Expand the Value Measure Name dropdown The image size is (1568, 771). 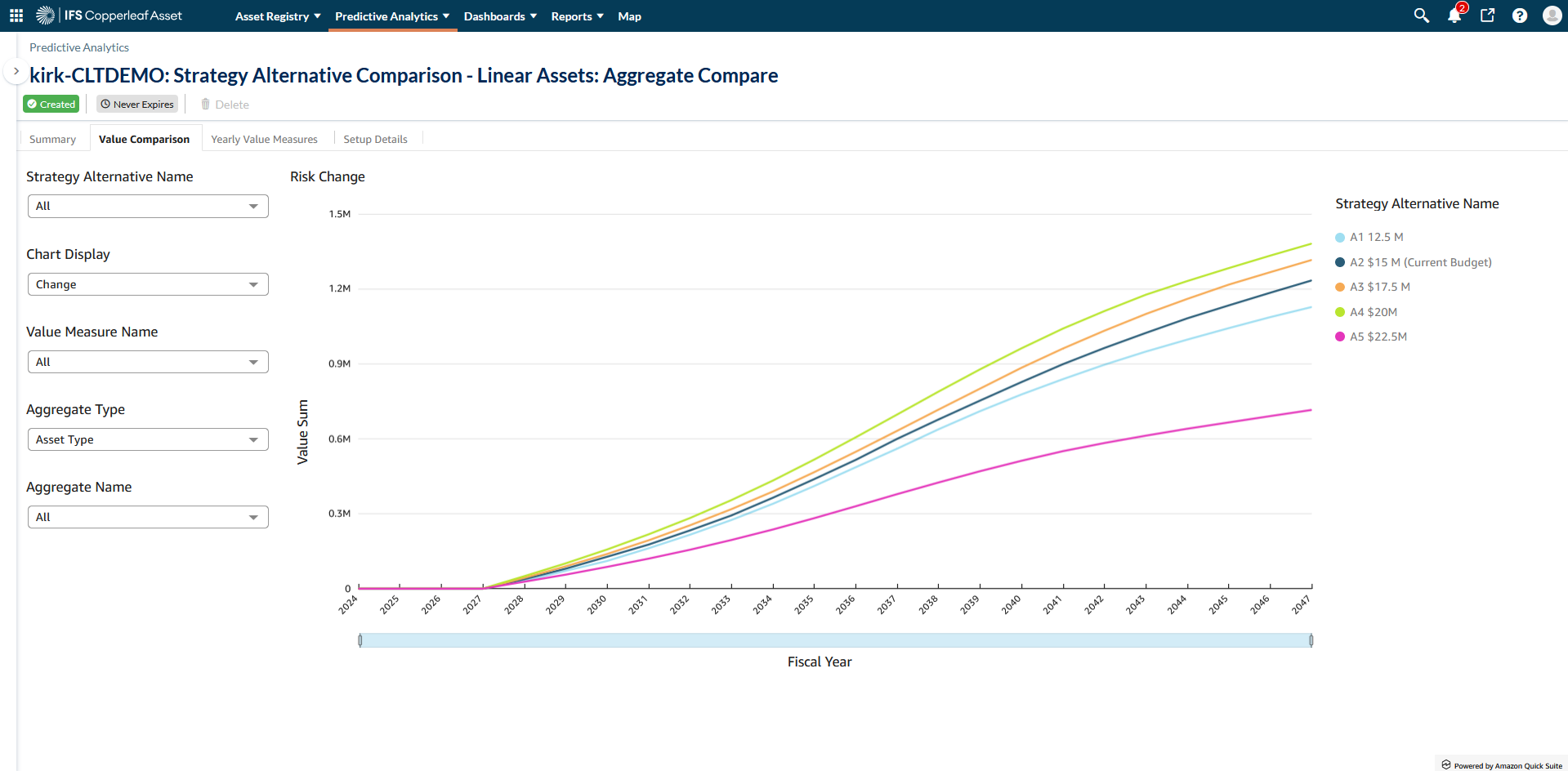[x=148, y=362]
